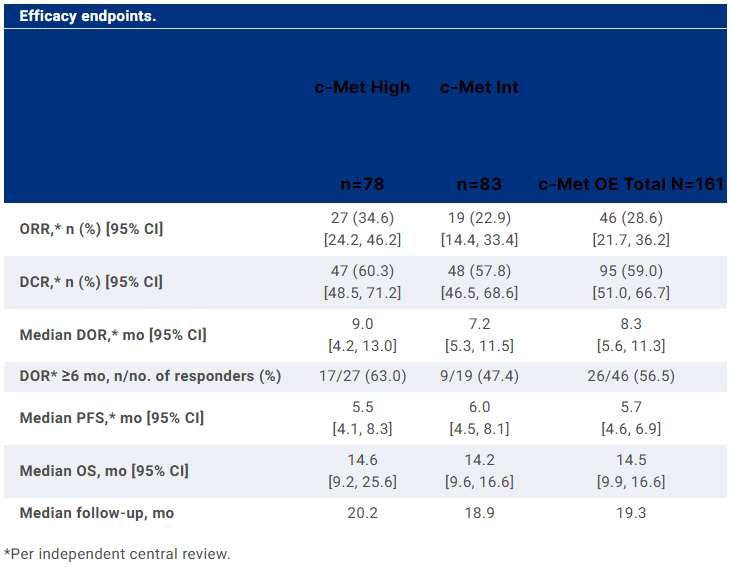Click the DCR row label
The image size is (730, 567).
91,282
